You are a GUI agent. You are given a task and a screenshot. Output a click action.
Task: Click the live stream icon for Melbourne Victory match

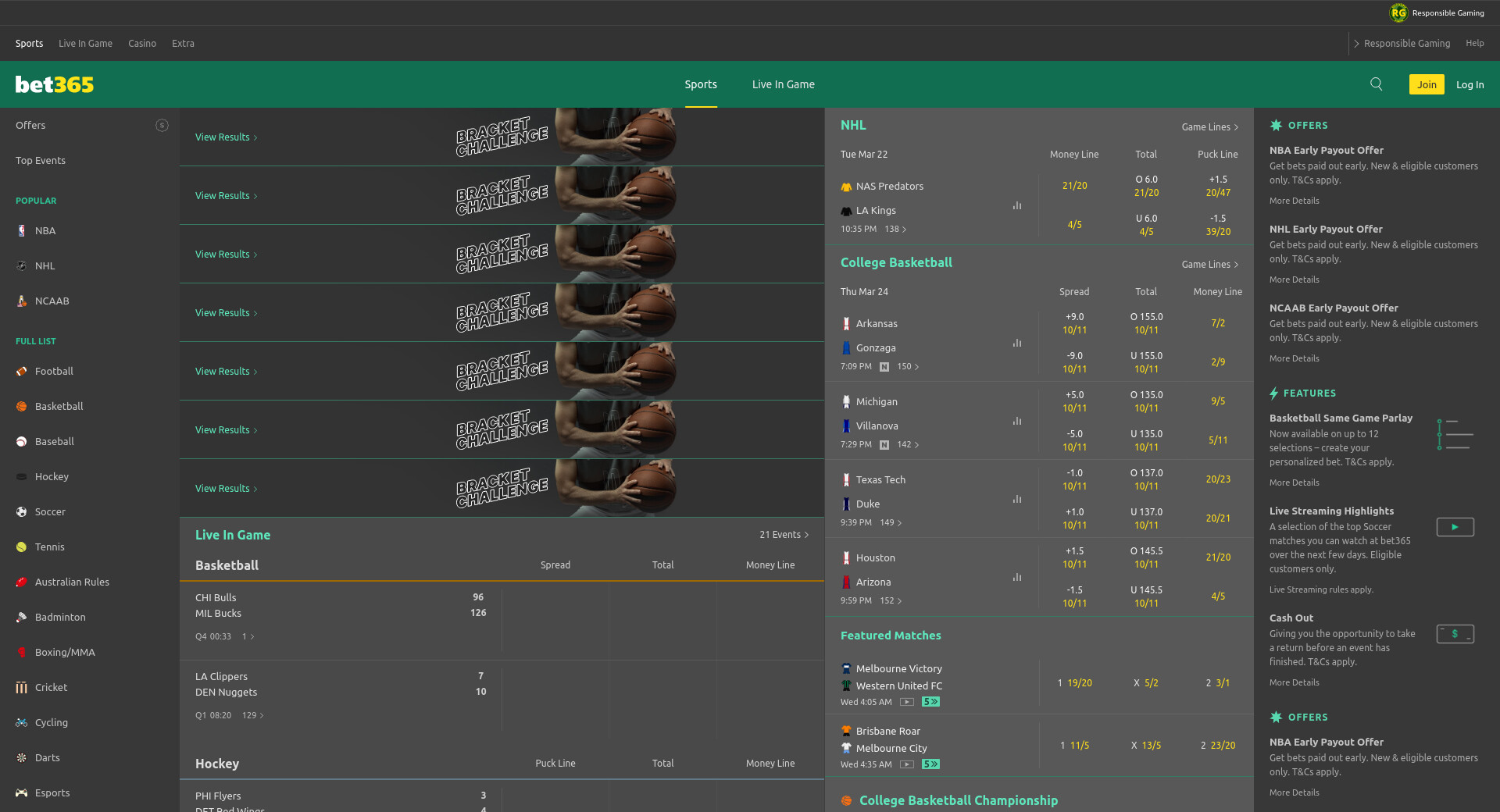click(906, 702)
